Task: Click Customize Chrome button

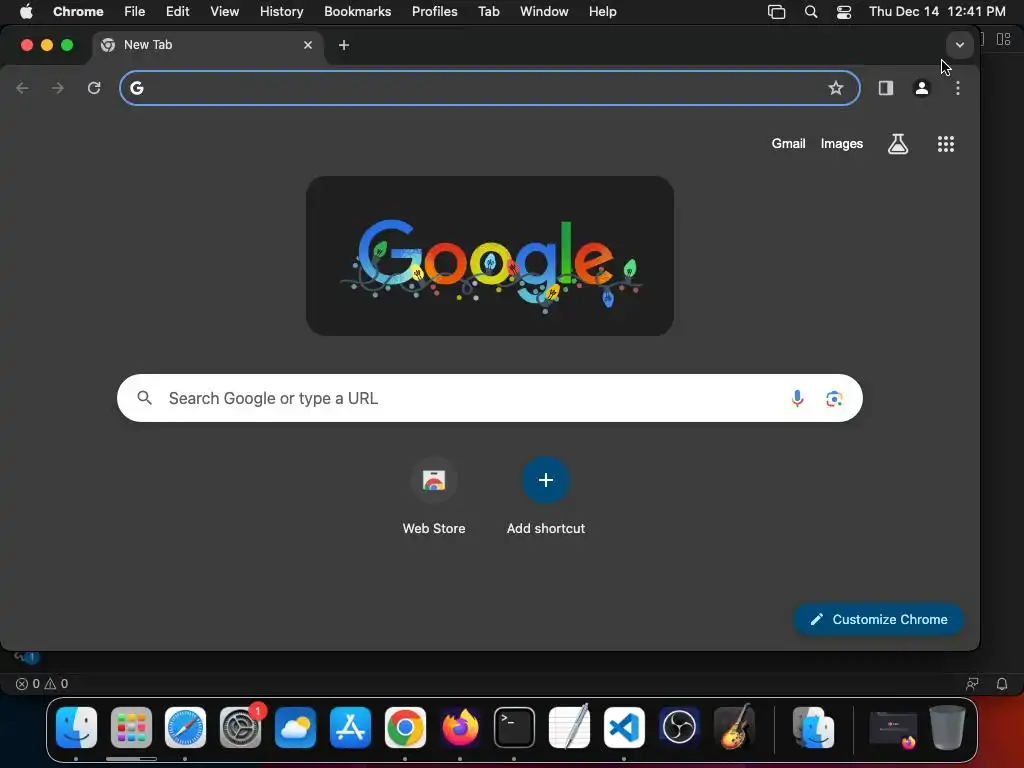Action: click(x=878, y=619)
